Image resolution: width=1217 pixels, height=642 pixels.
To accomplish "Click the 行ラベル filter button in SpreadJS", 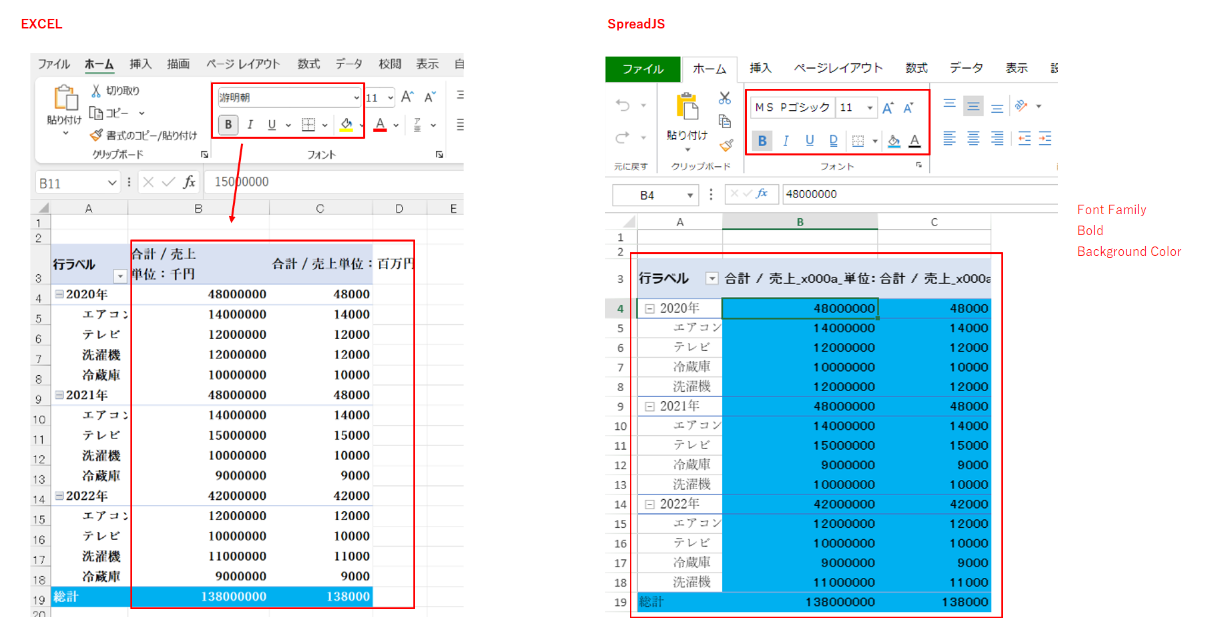I will (712, 279).
